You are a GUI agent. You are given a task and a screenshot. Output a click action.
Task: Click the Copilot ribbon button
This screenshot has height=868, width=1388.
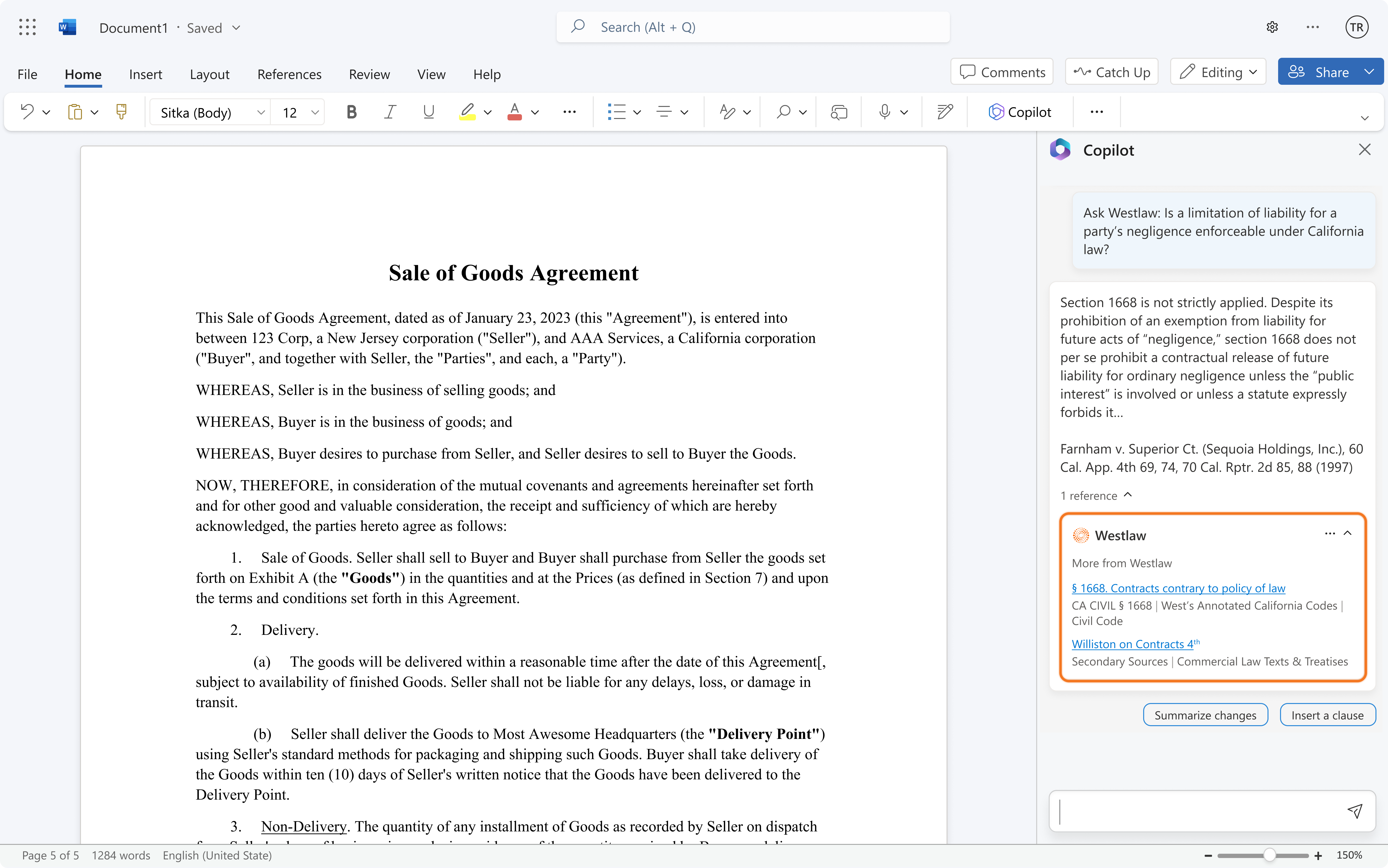[x=1020, y=112]
